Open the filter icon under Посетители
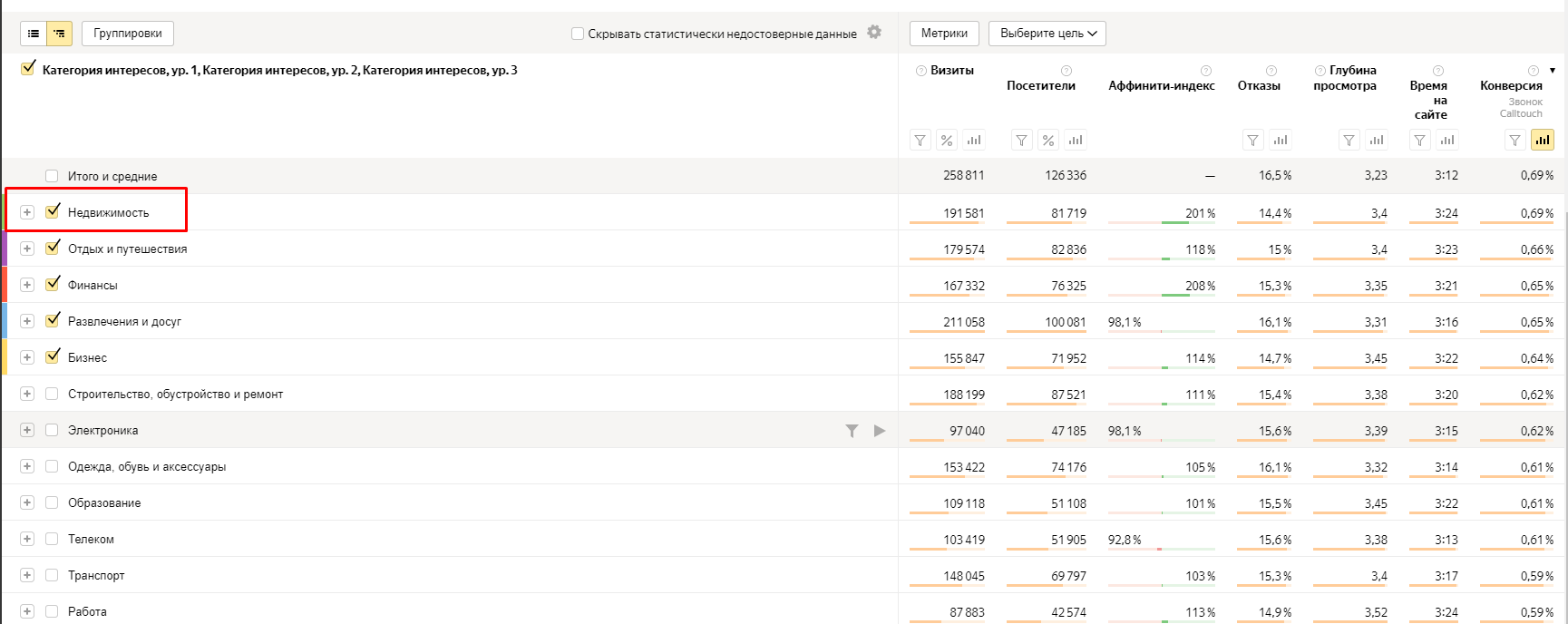Viewport: 1568px width, 624px height. [x=1022, y=141]
